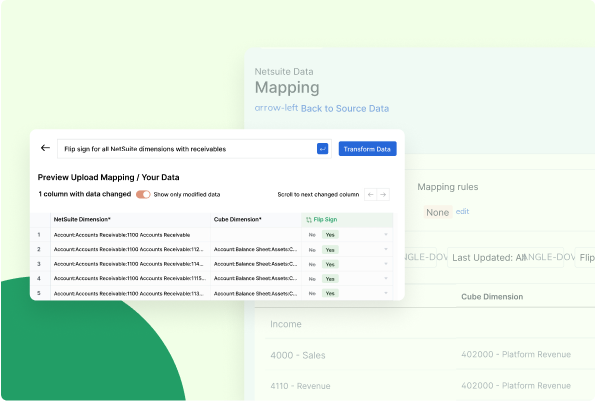Go to the next changed column with the right arrow
This screenshot has height=401, width=595.
(x=383, y=195)
